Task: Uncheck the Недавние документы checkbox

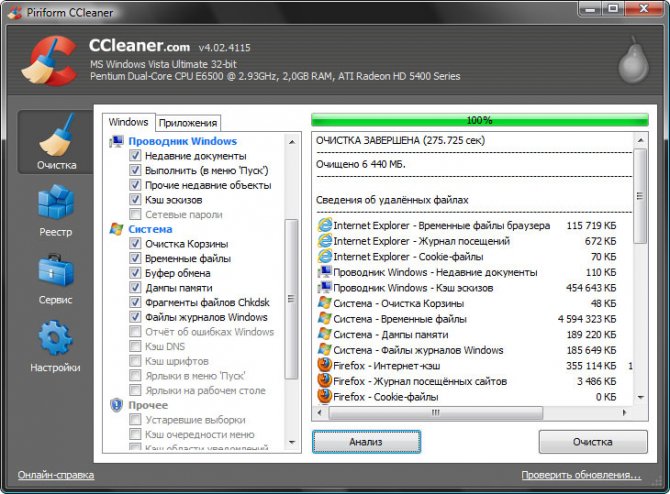Action: [135, 156]
